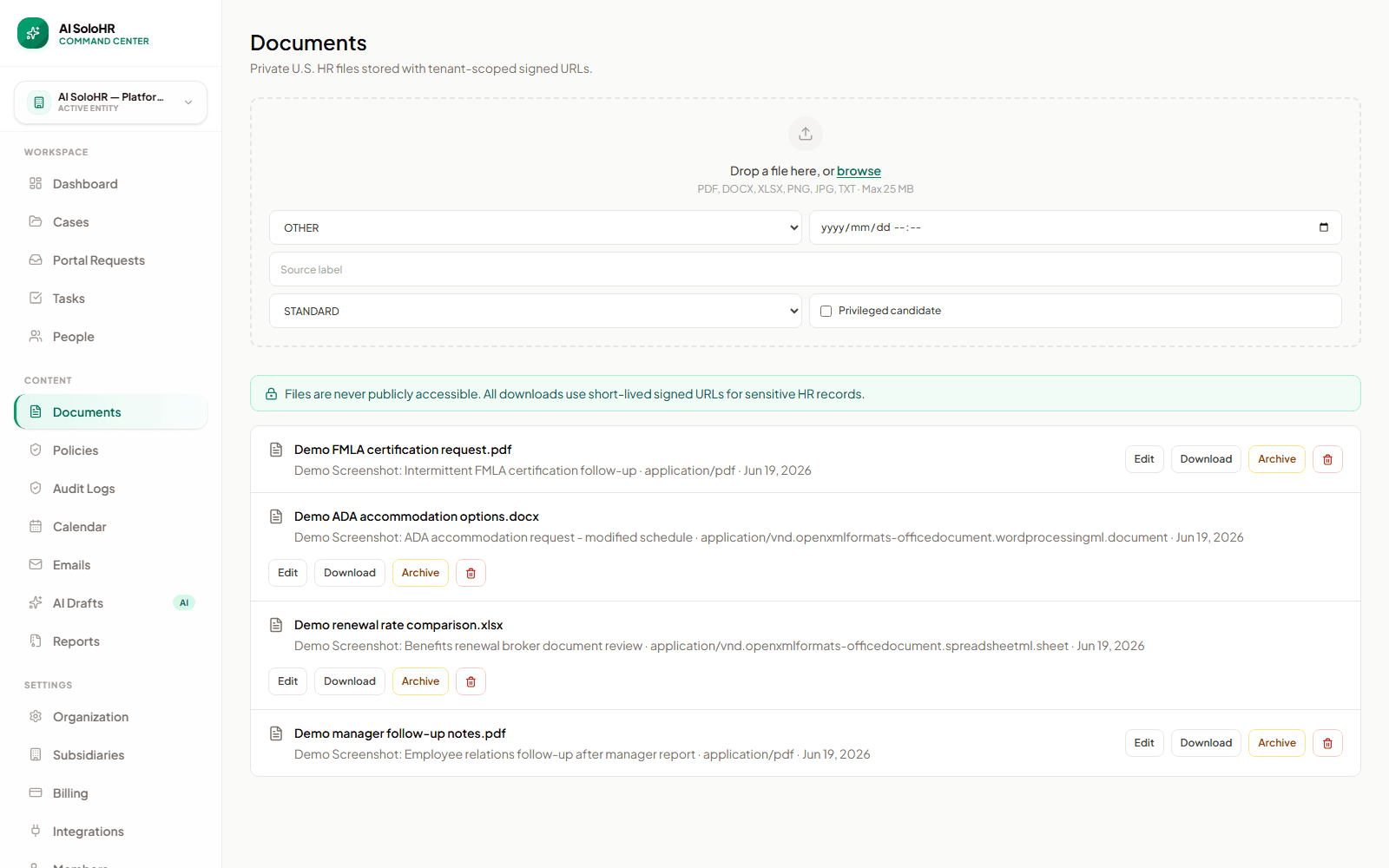1389x868 pixels.
Task: Click the lock icon in security notice
Action: tap(272, 394)
